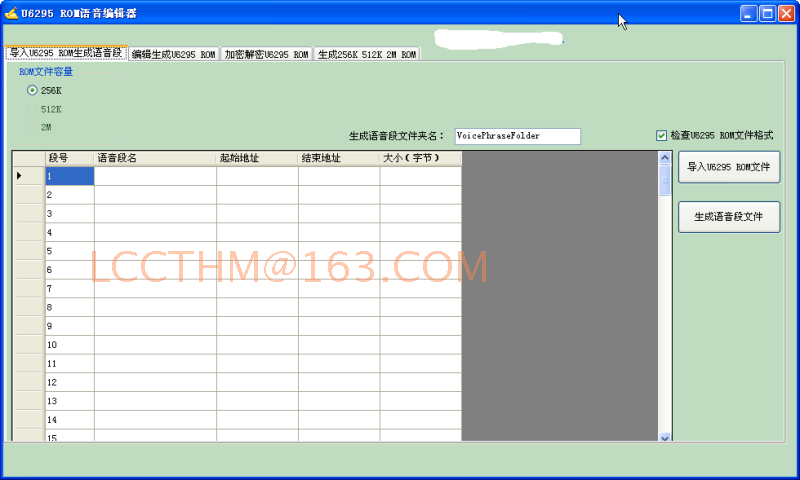The width and height of the screenshot is (800, 480).
Task: Select the 256K ROM size radio button
Action: pyautogui.click(x=33, y=90)
